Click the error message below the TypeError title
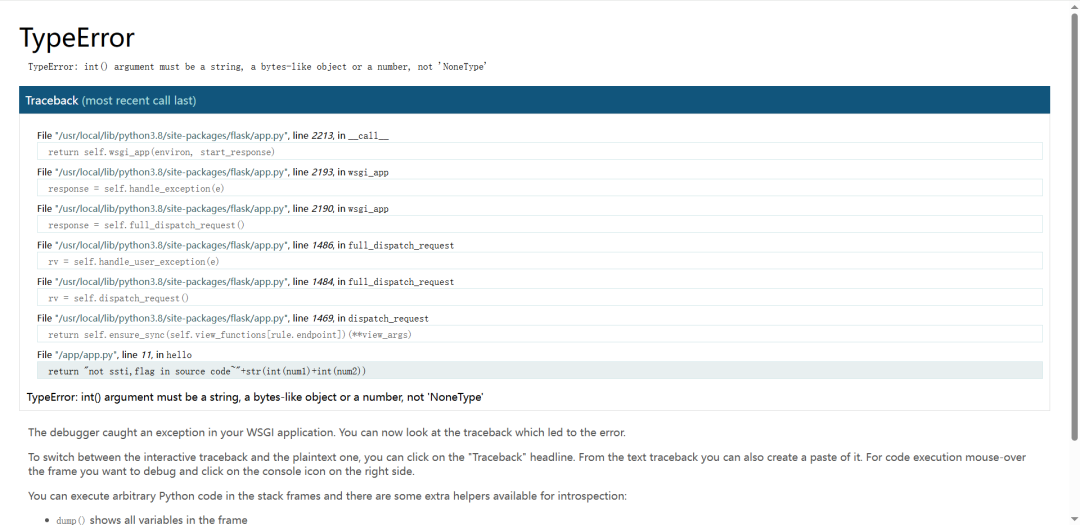 point(258,67)
